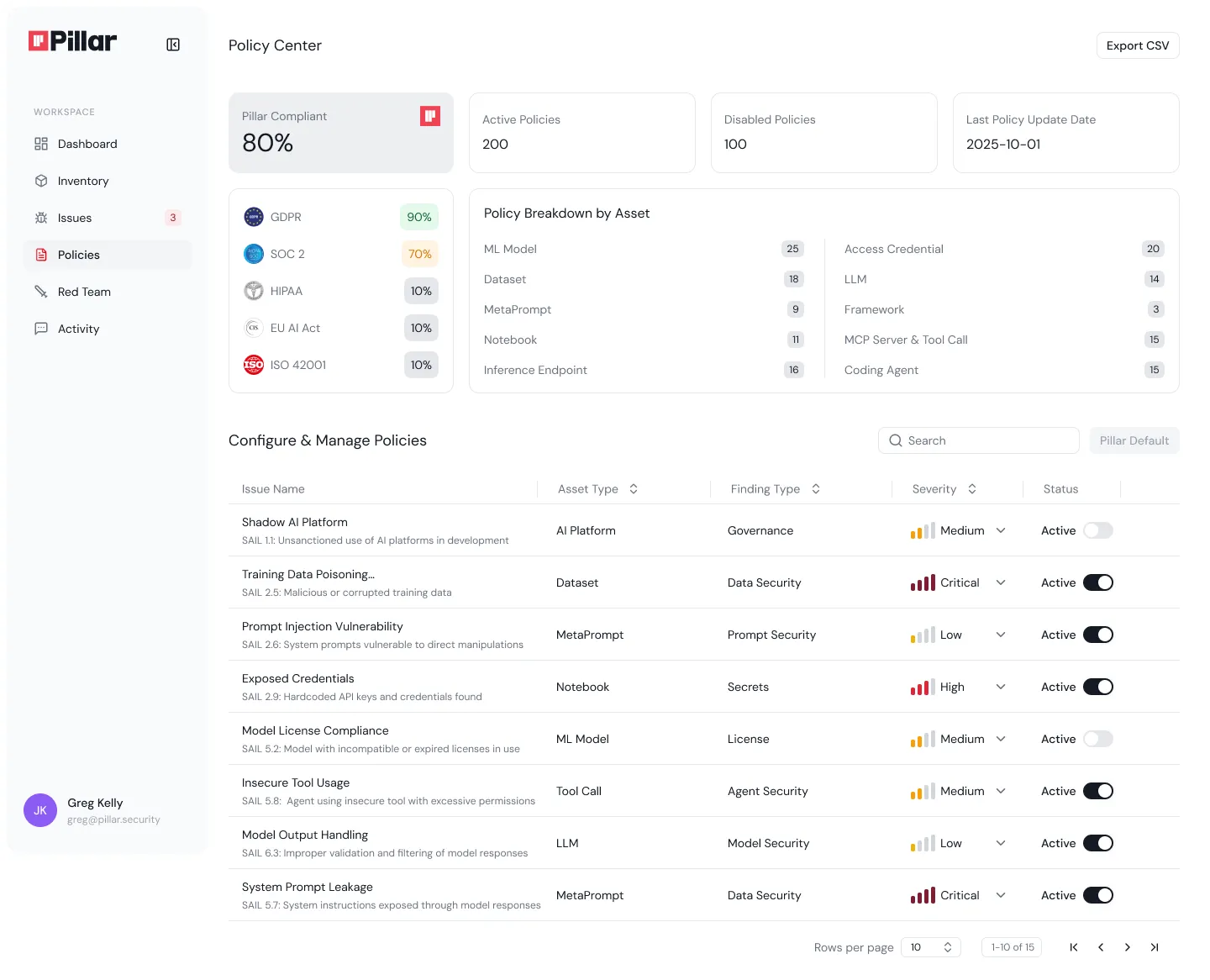Toggle Exposed Credentials policy switch
The width and height of the screenshot is (1210, 980).
(1098, 687)
